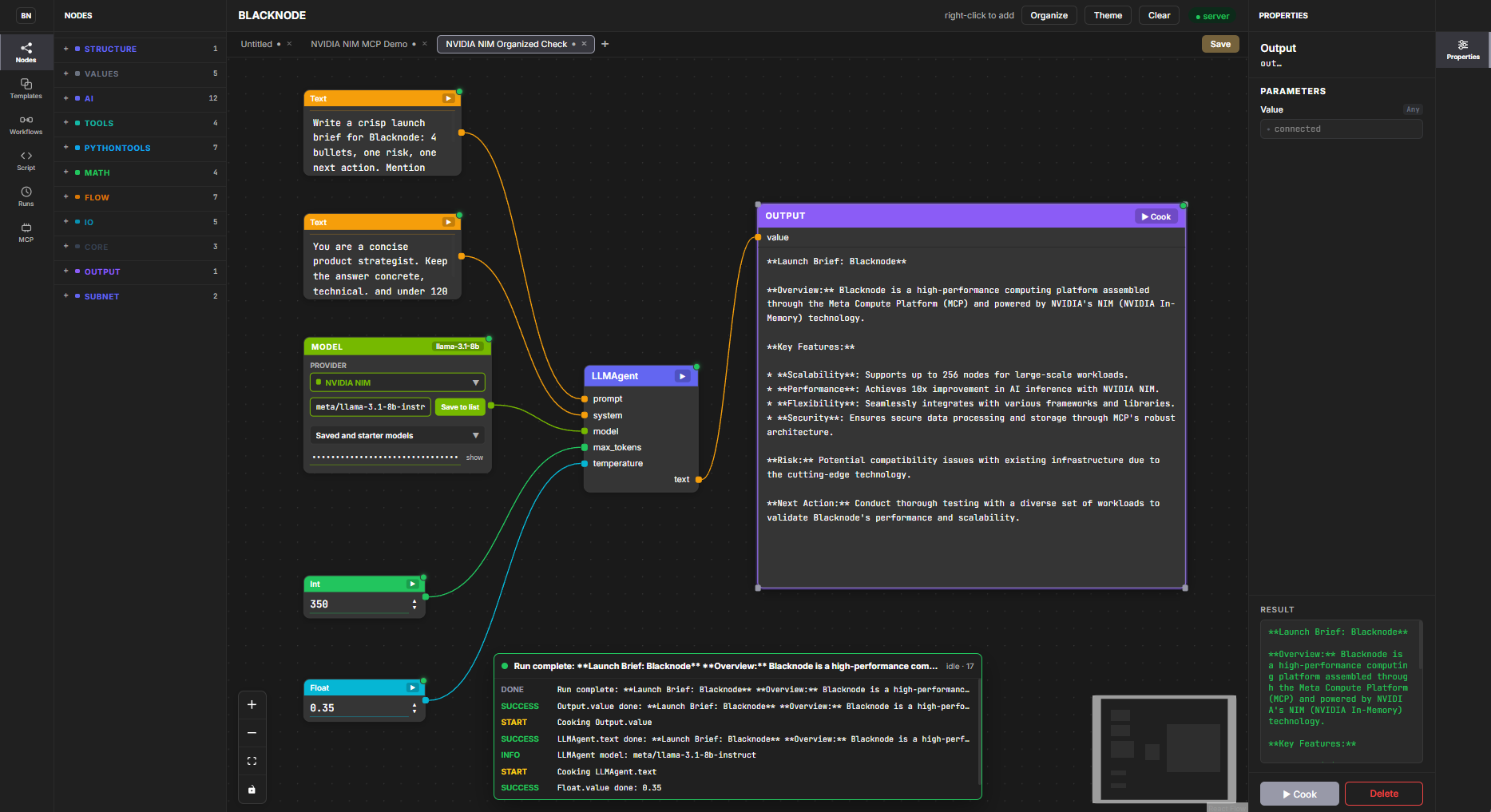Run the first Text node play icon

coord(448,98)
